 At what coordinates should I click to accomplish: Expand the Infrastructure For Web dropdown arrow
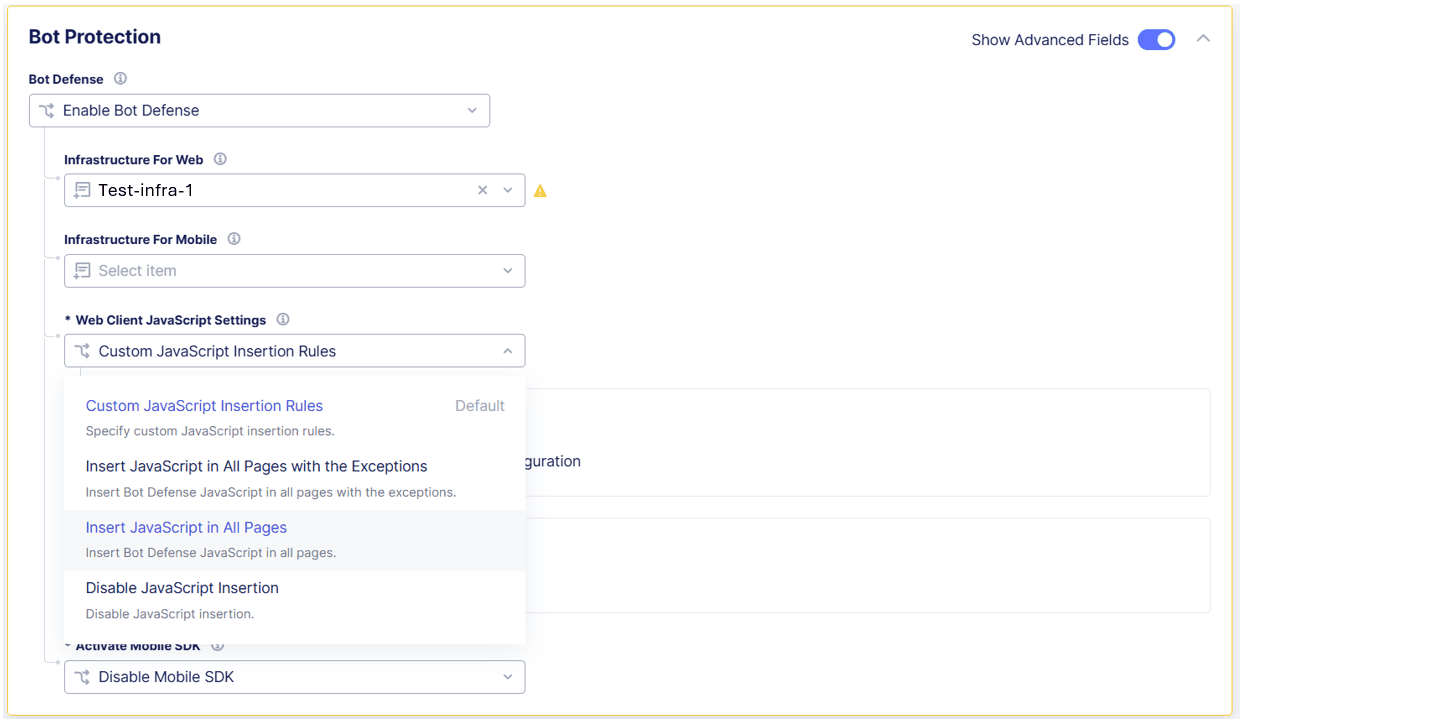(x=508, y=190)
